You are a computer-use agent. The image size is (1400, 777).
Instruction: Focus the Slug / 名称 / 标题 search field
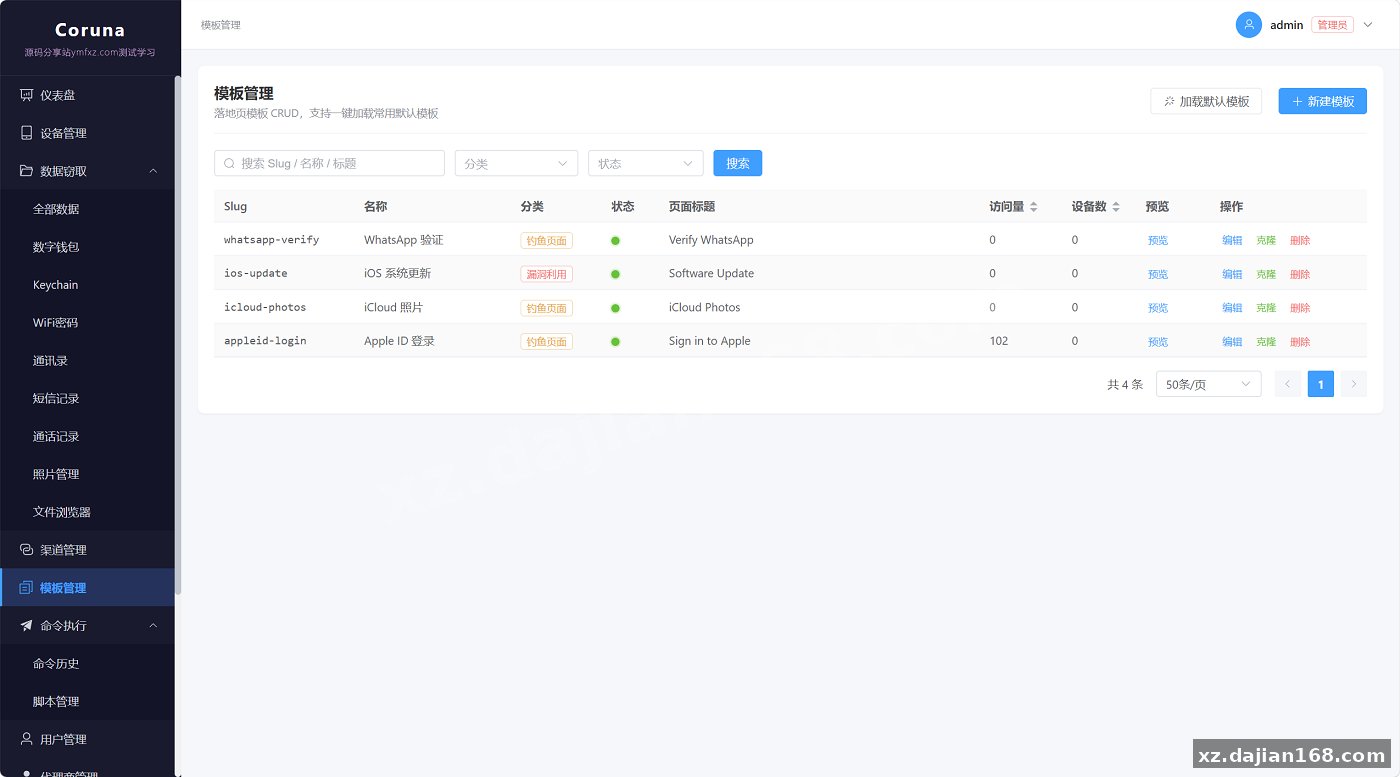point(329,163)
